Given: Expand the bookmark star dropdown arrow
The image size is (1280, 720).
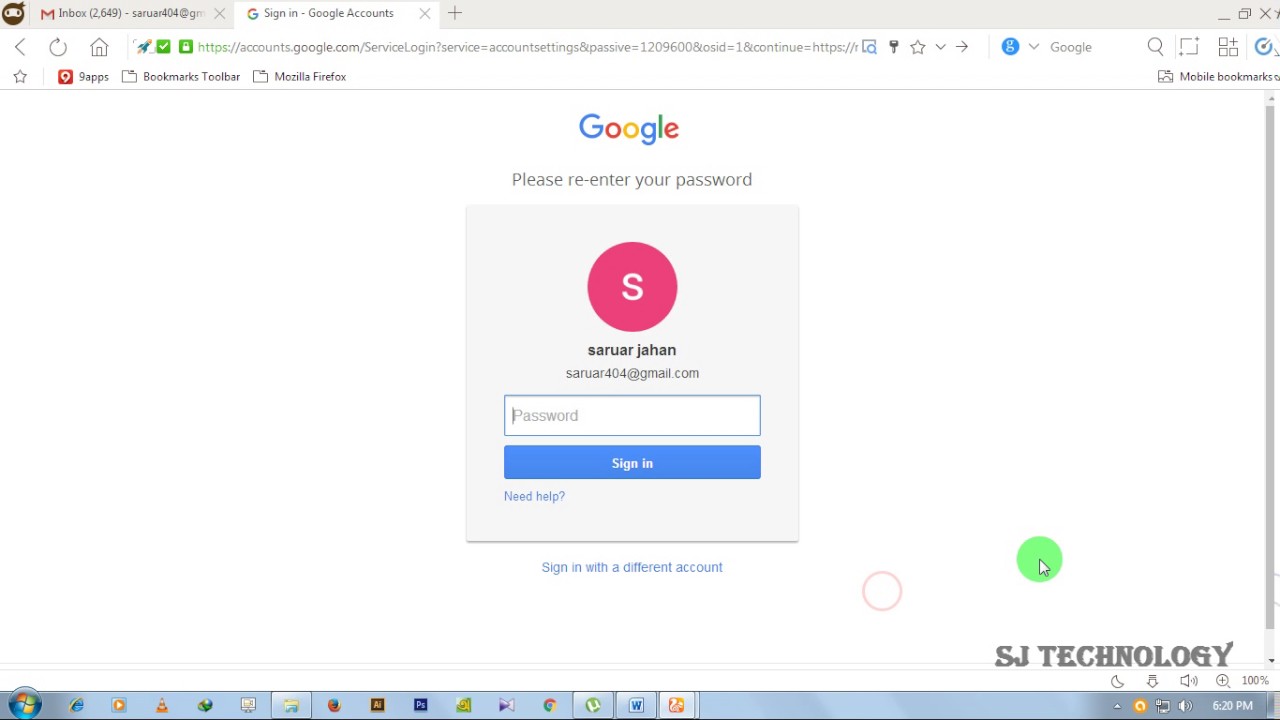Looking at the screenshot, I should click(940, 47).
